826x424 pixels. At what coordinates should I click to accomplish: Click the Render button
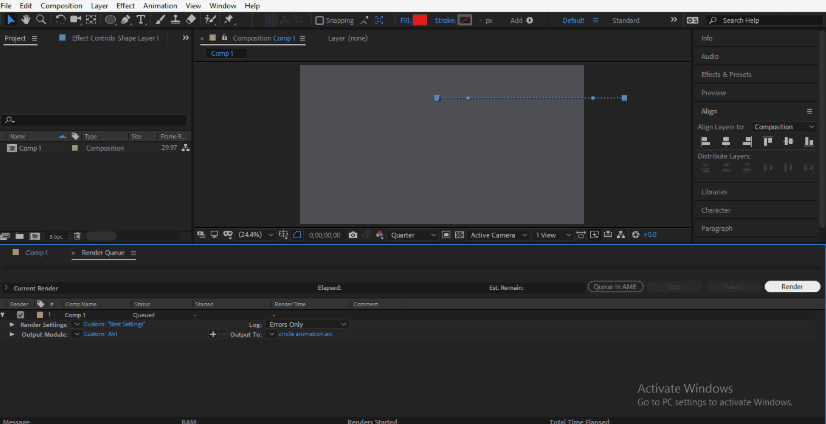[791, 287]
